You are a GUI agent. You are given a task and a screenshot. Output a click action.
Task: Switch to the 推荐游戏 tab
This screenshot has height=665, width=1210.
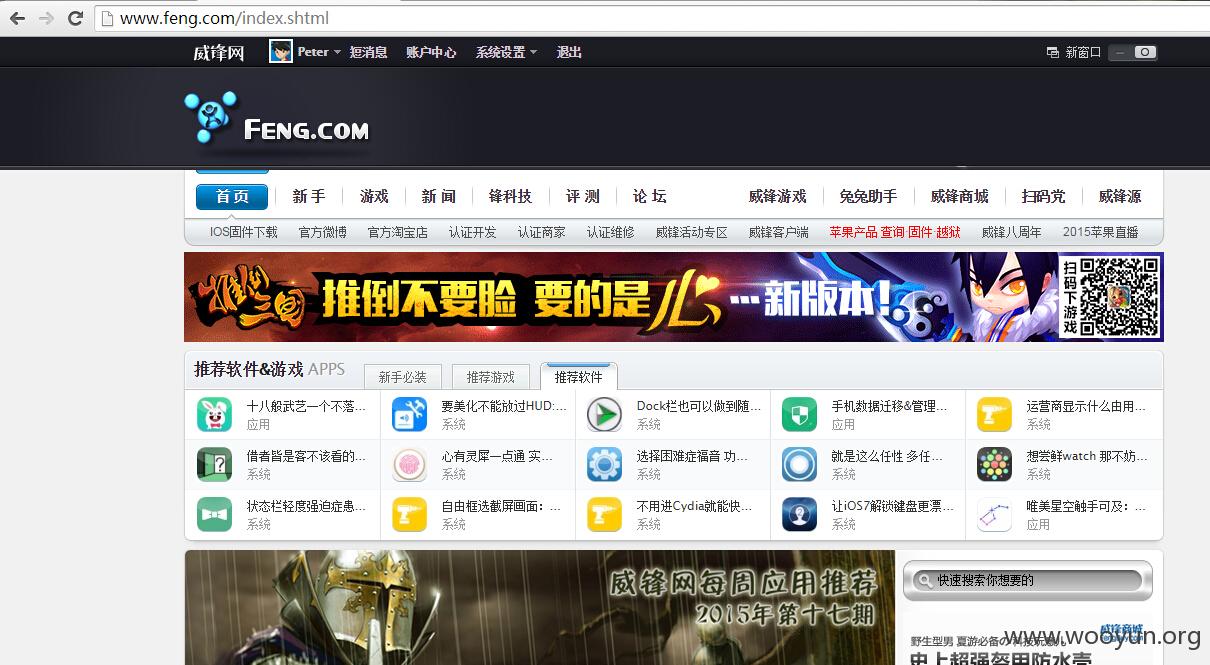pyautogui.click(x=491, y=377)
